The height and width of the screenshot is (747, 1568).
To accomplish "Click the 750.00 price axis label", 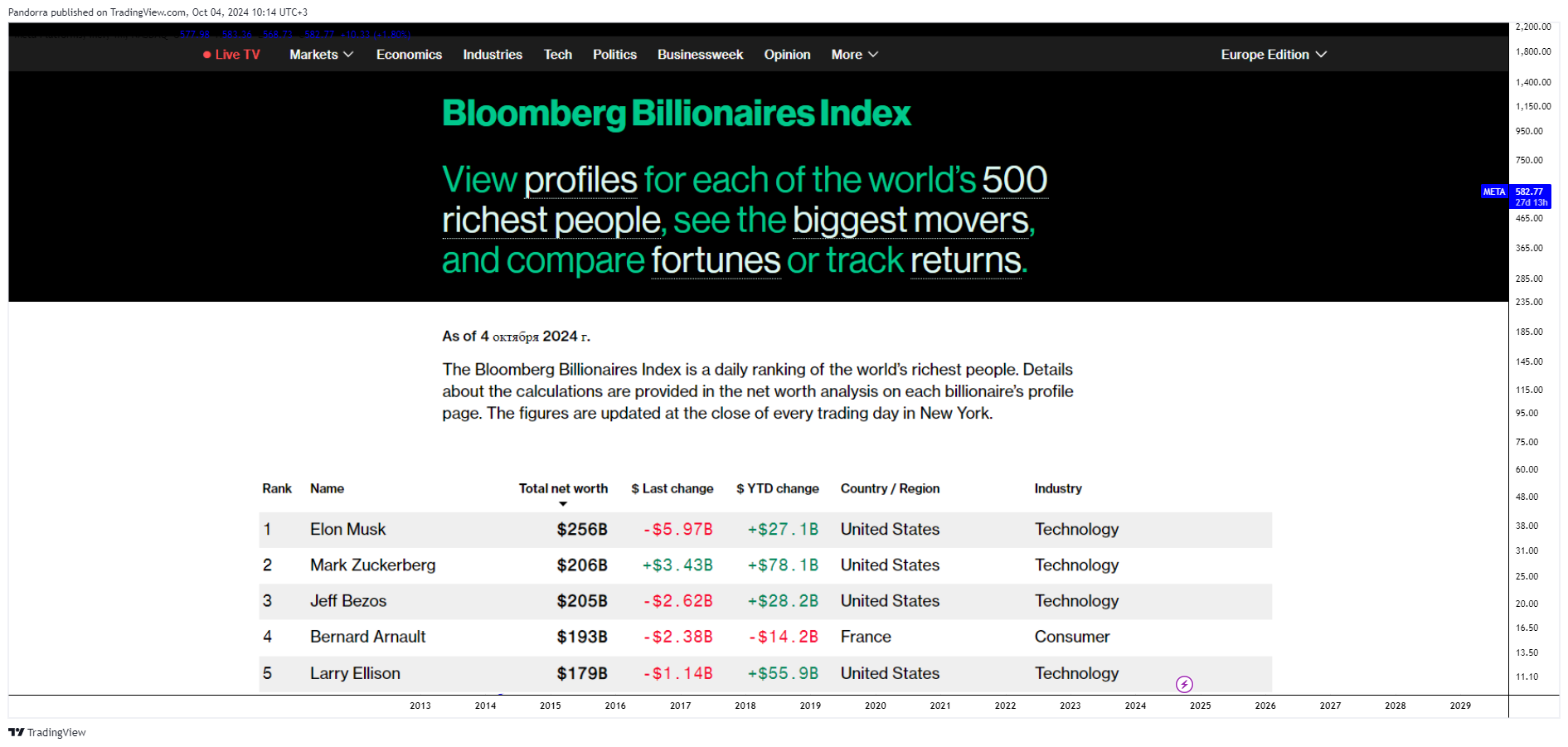I will coord(1529,160).
